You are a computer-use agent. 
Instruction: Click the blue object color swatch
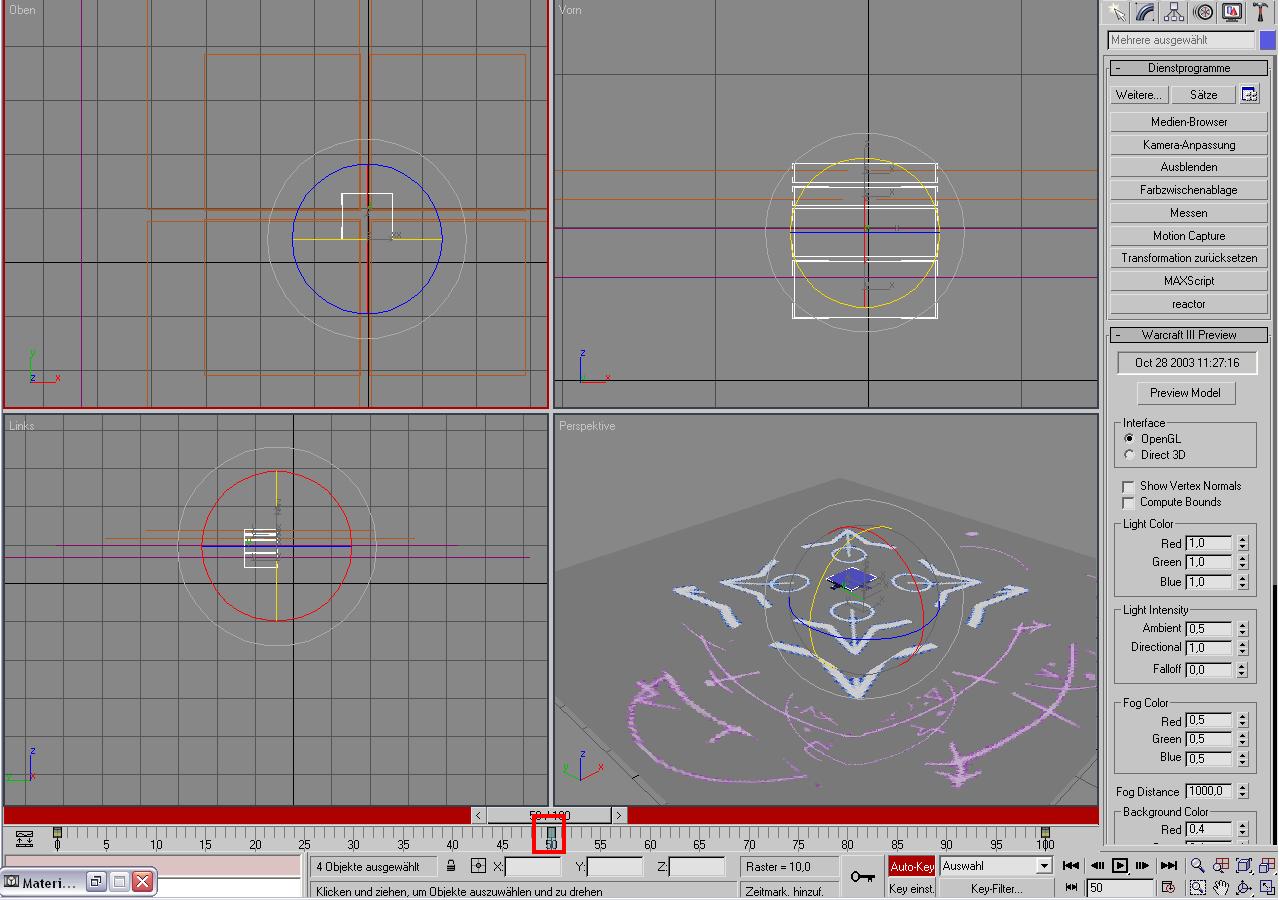[1267, 40]
